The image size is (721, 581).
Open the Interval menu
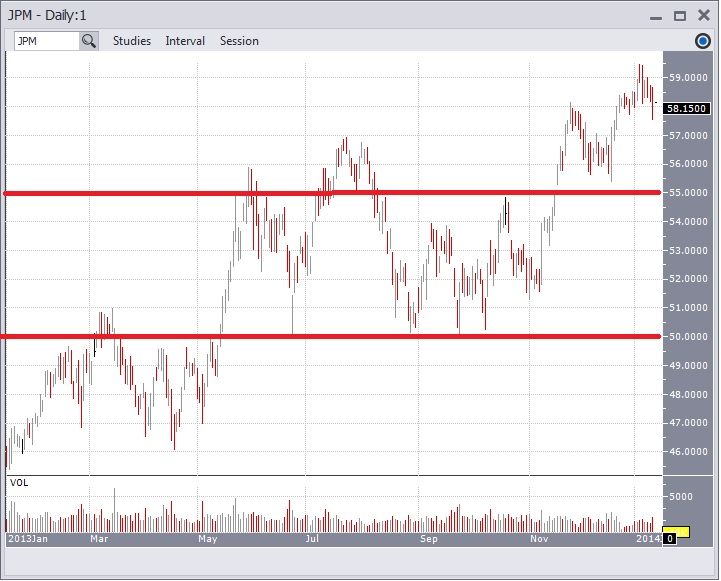coord(185,41)
